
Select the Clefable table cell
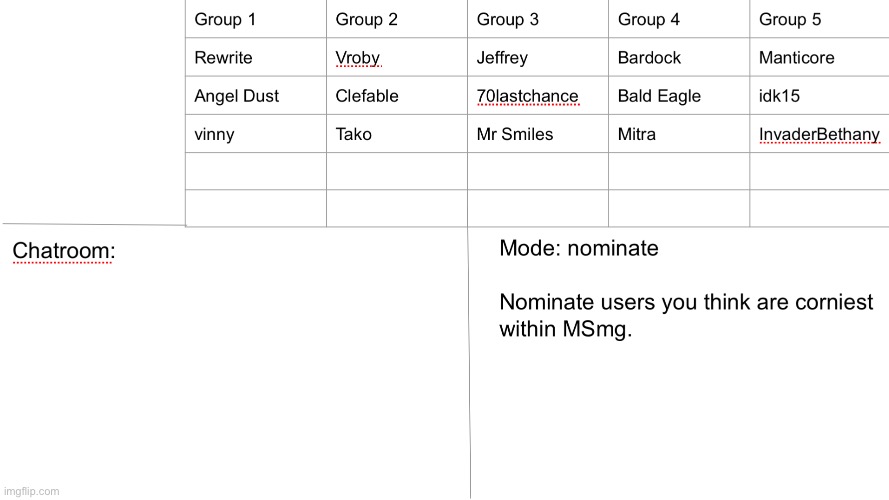coord(397,96)
